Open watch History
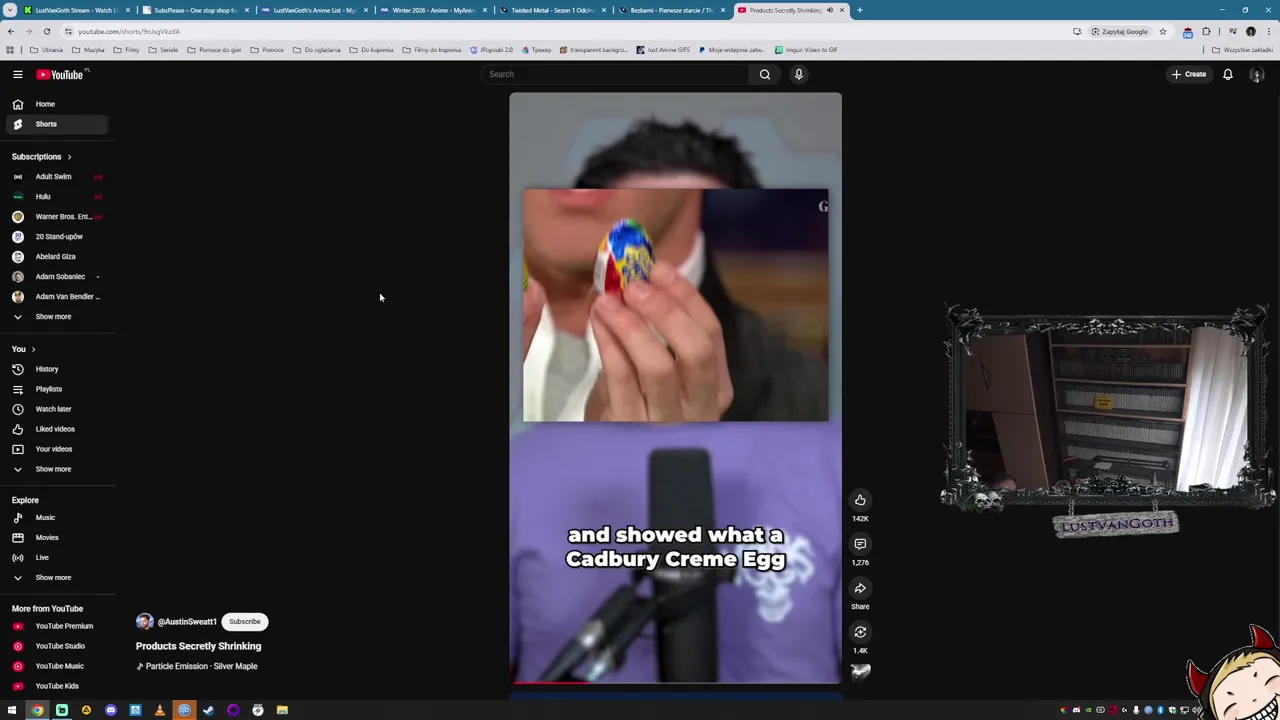 [56, 369]
